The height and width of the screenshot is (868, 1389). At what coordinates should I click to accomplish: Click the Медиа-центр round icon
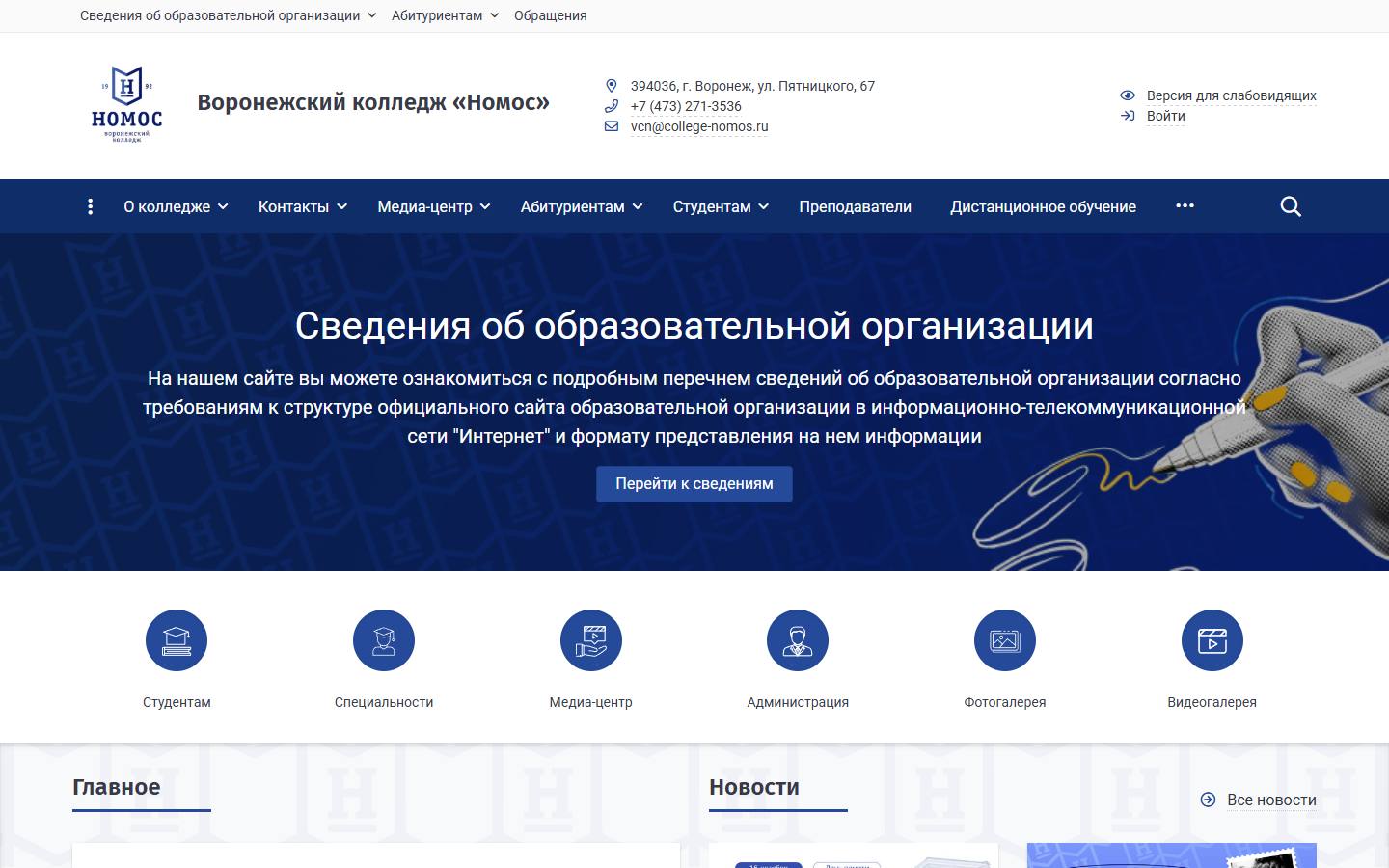pos(591,640)
